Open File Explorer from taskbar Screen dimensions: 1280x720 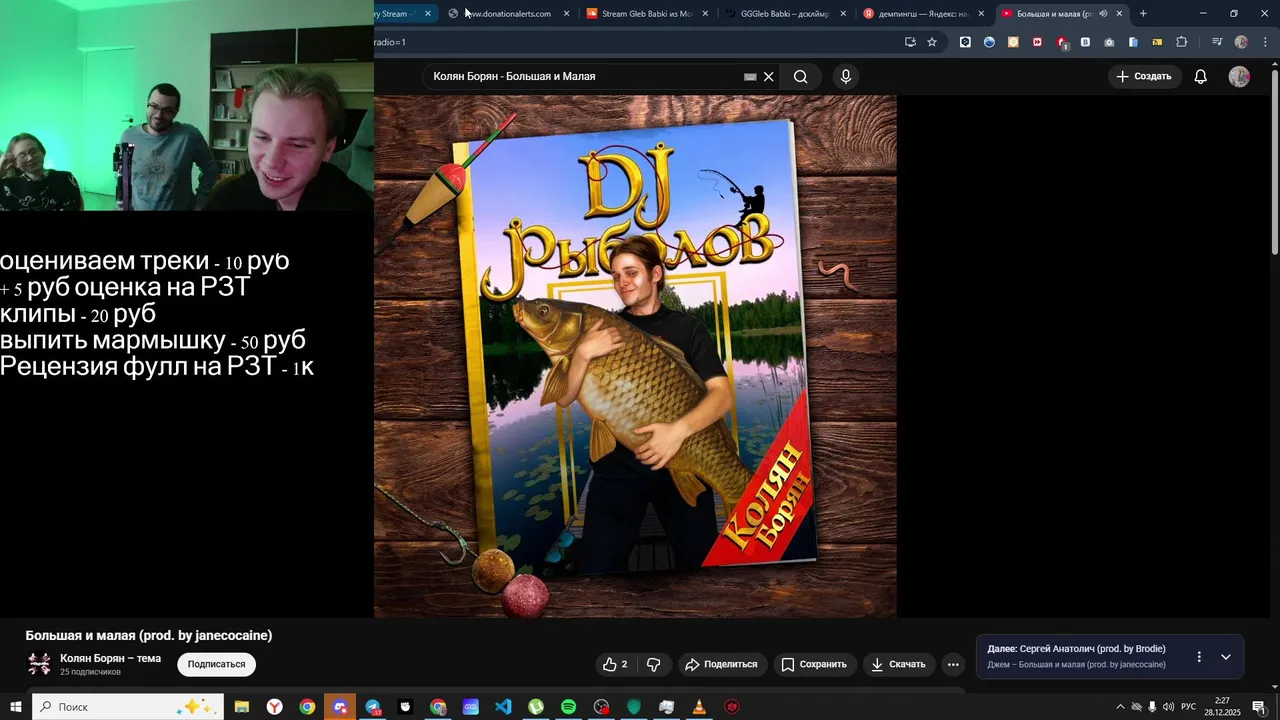tap(241, 707)
